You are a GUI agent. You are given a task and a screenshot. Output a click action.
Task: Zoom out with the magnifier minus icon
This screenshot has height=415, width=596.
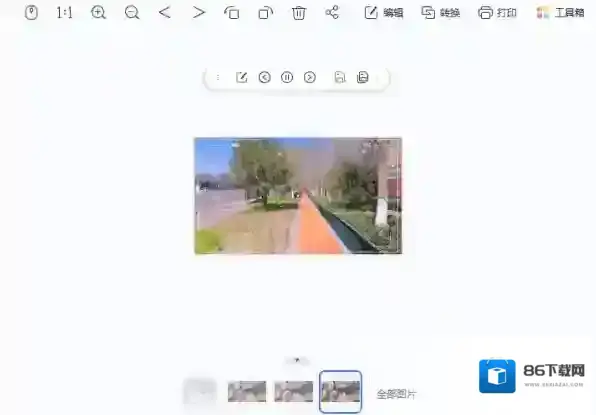coord(132,13)
